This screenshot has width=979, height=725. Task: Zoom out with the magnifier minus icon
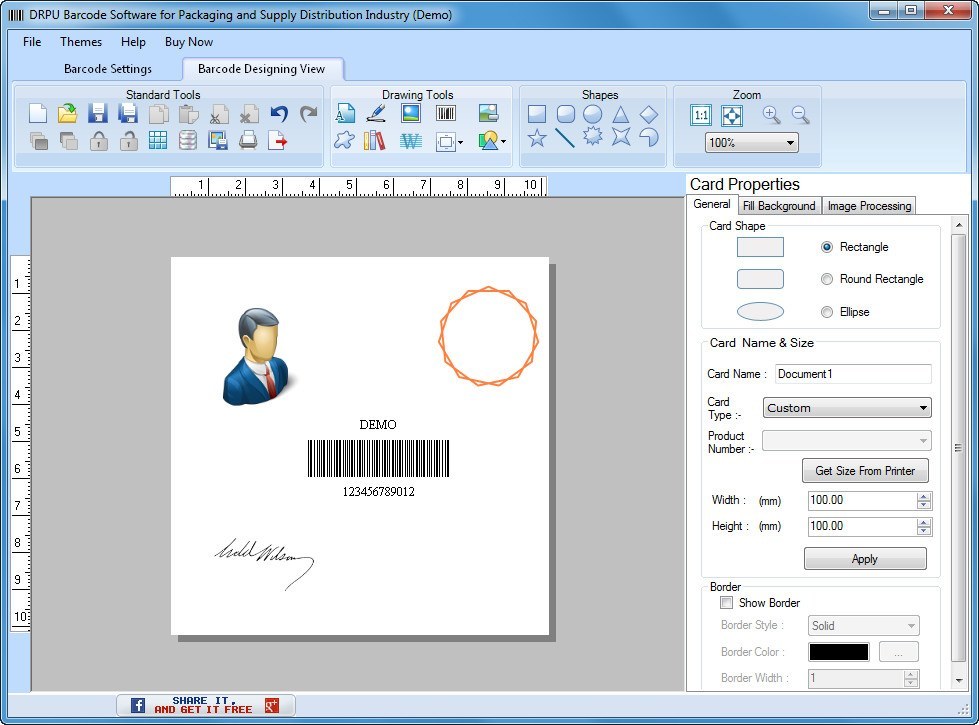click(800, 114)
